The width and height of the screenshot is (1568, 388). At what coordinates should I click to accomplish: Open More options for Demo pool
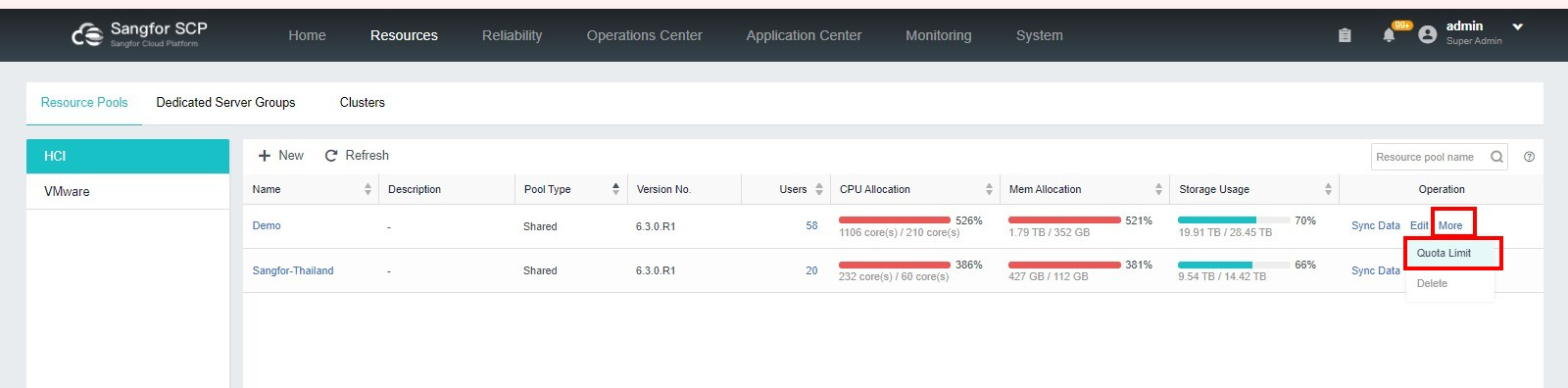pyautogui.click(x=1450, y=225)
